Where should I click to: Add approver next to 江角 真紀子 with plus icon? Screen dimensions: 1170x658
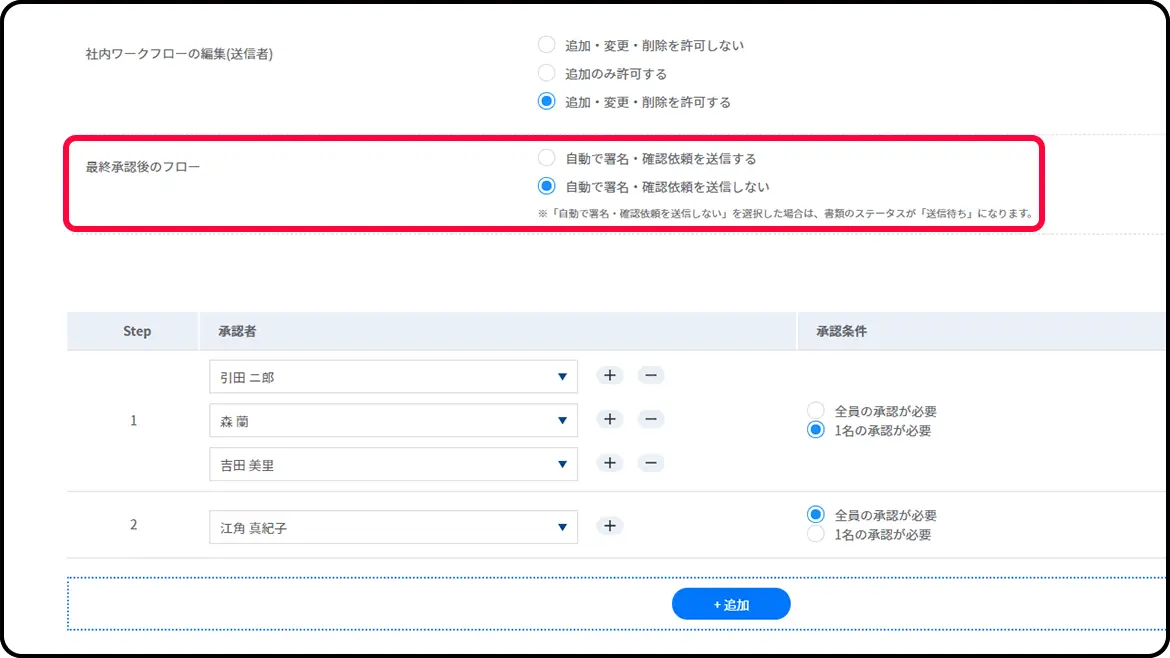click(x=610, y=526)
